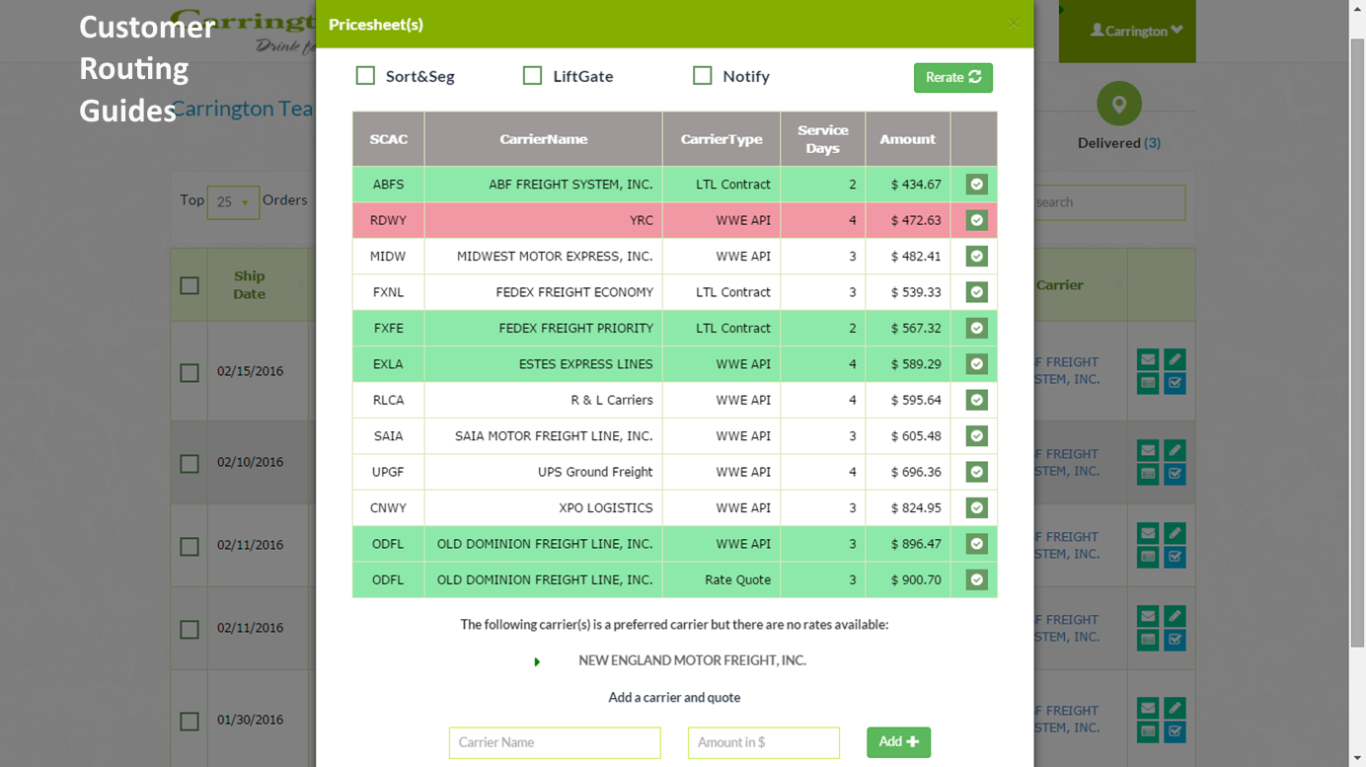Check the LiftGate option
The width and height of the screenshot is (1366, 767).
click(532, 75)
